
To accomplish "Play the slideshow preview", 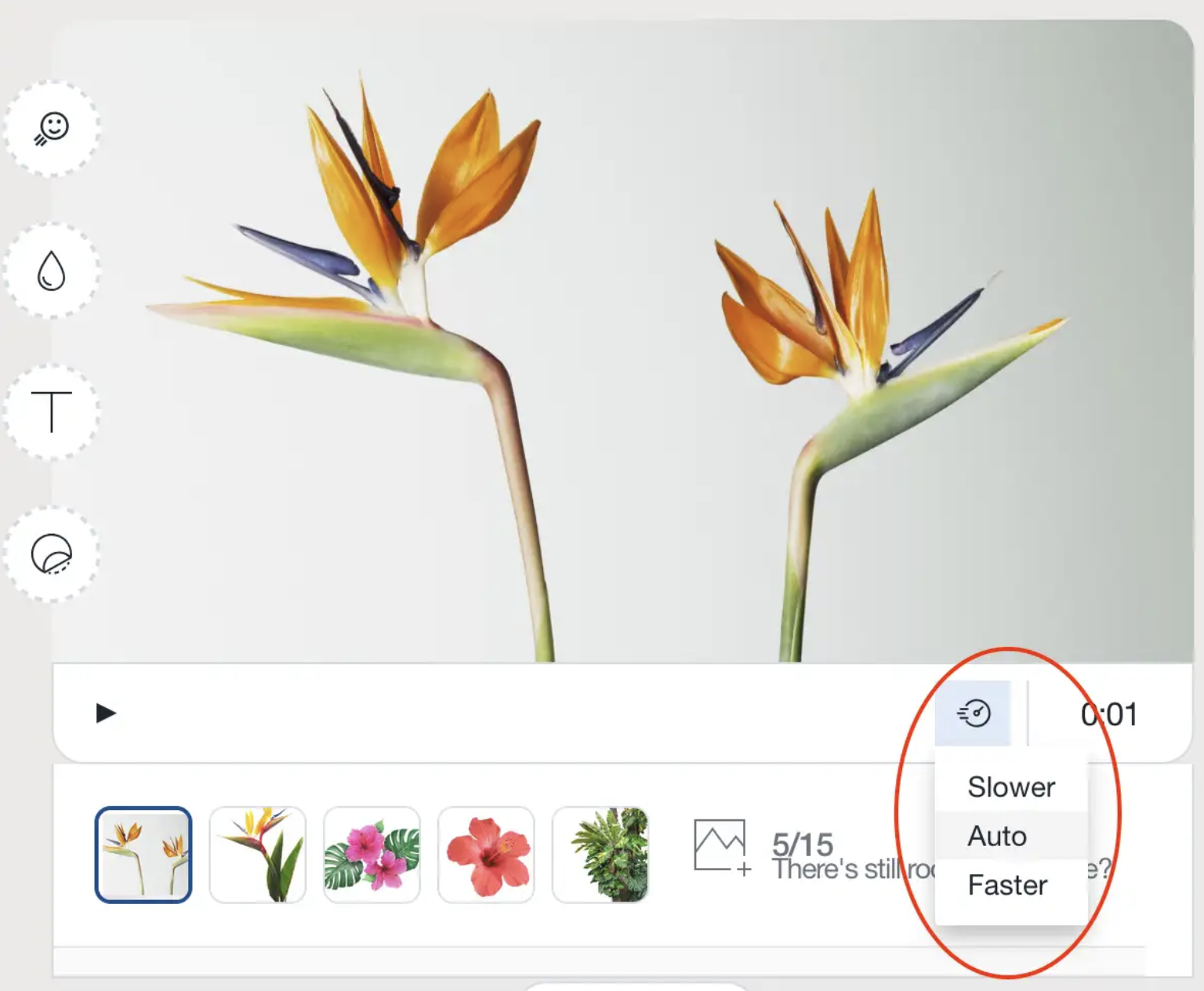I will (106, 713).
